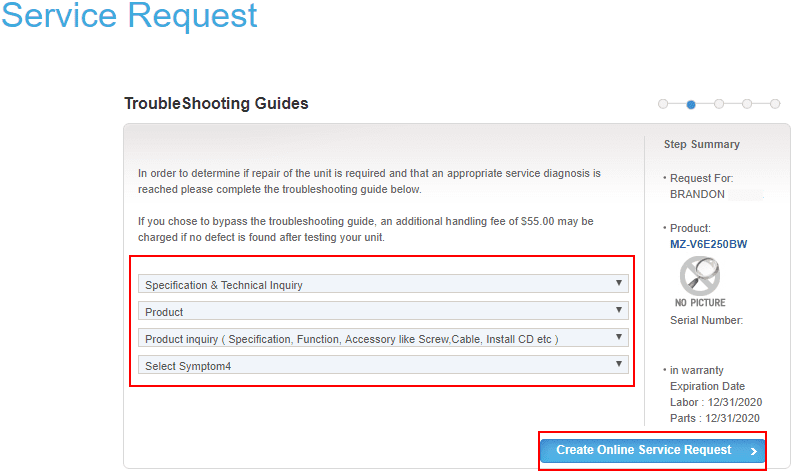Click the Labor expiration date text
This screenshot has width=794, height=473.
point(715,402)
